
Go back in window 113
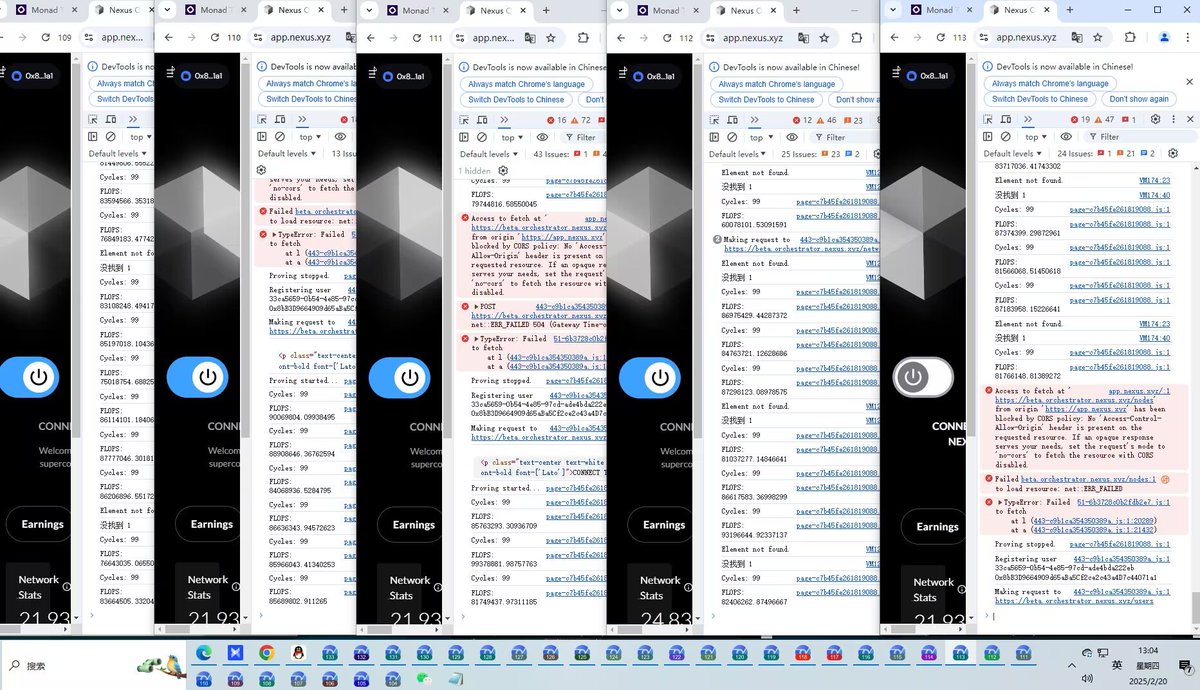pos(892,37)
